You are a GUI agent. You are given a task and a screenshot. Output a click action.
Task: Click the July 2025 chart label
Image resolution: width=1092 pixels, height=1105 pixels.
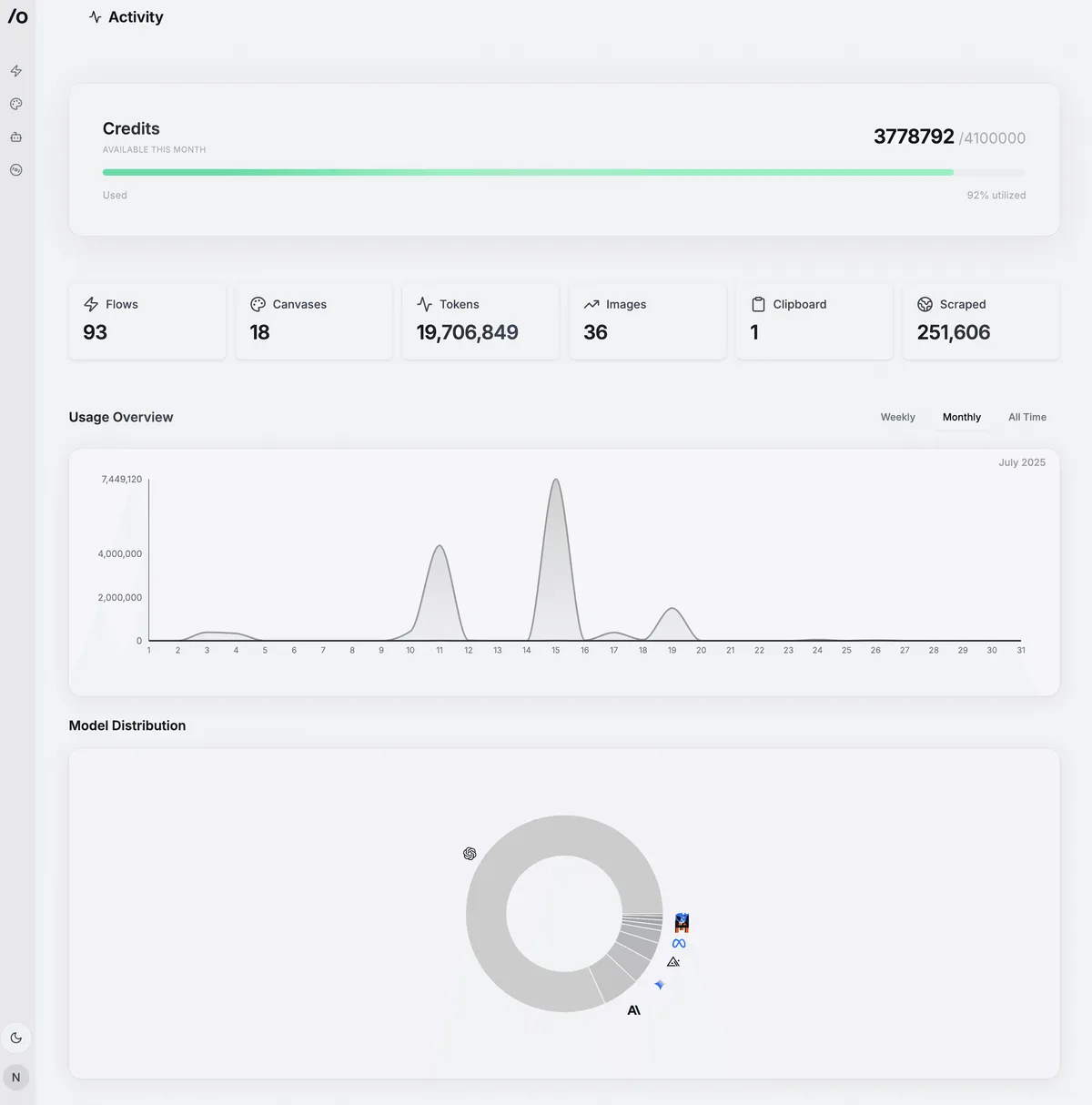point(1022,462)
